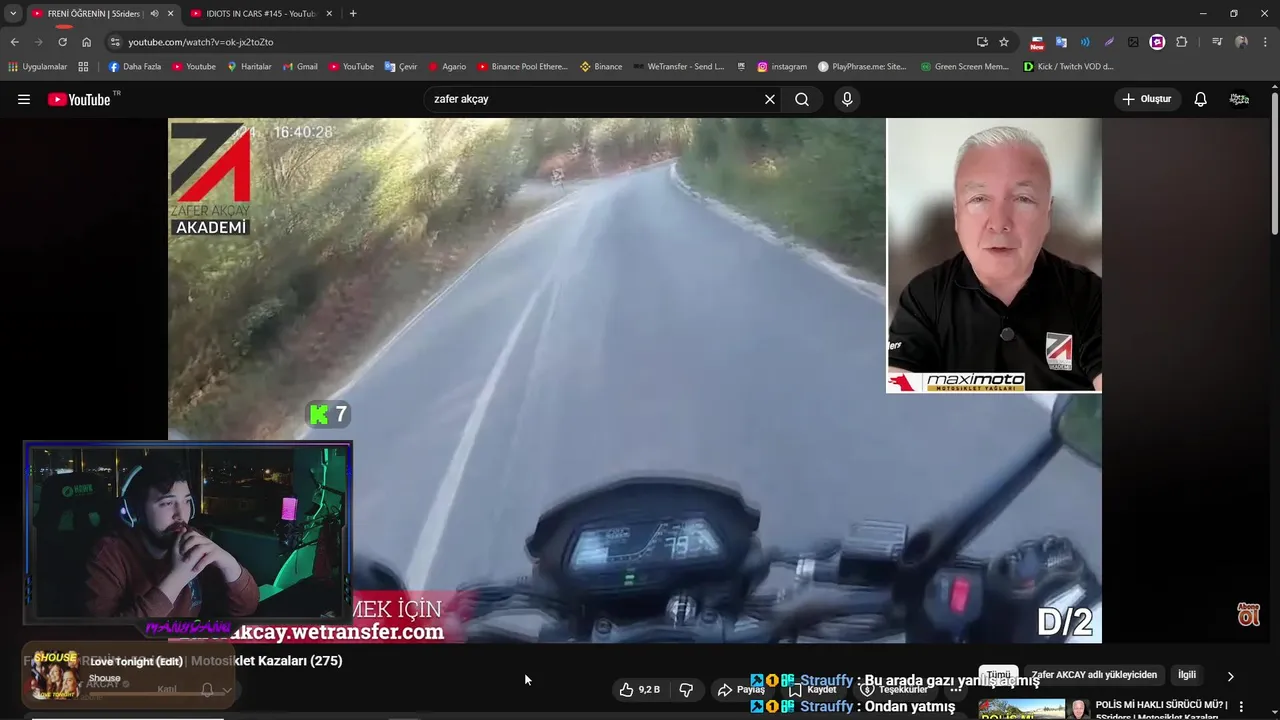Open the Gmail bookmark

tap(300, 66)
